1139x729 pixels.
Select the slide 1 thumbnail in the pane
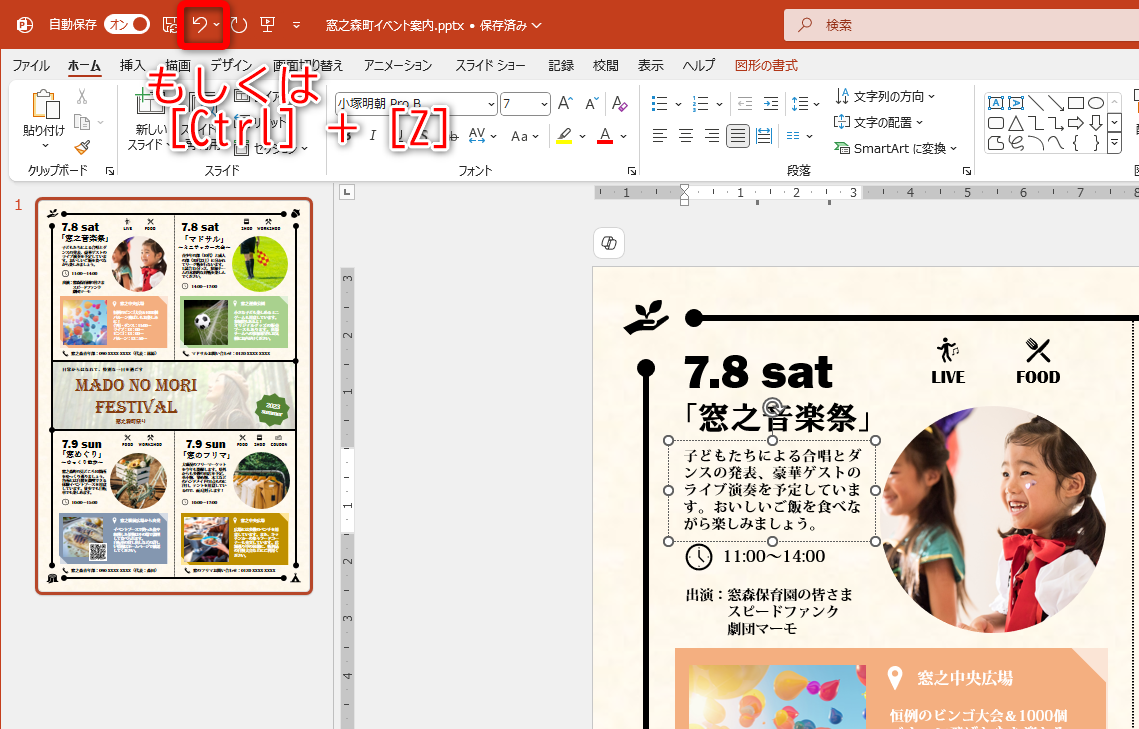click(173, 395)
